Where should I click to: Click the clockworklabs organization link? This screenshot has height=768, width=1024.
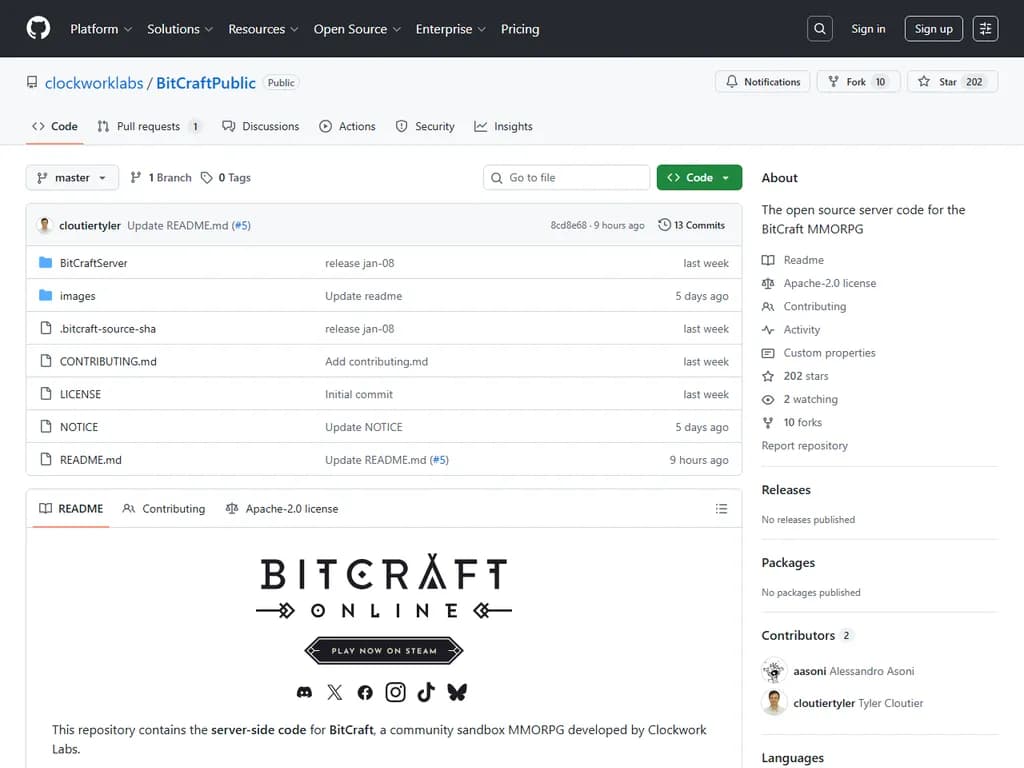click(93, 83)
